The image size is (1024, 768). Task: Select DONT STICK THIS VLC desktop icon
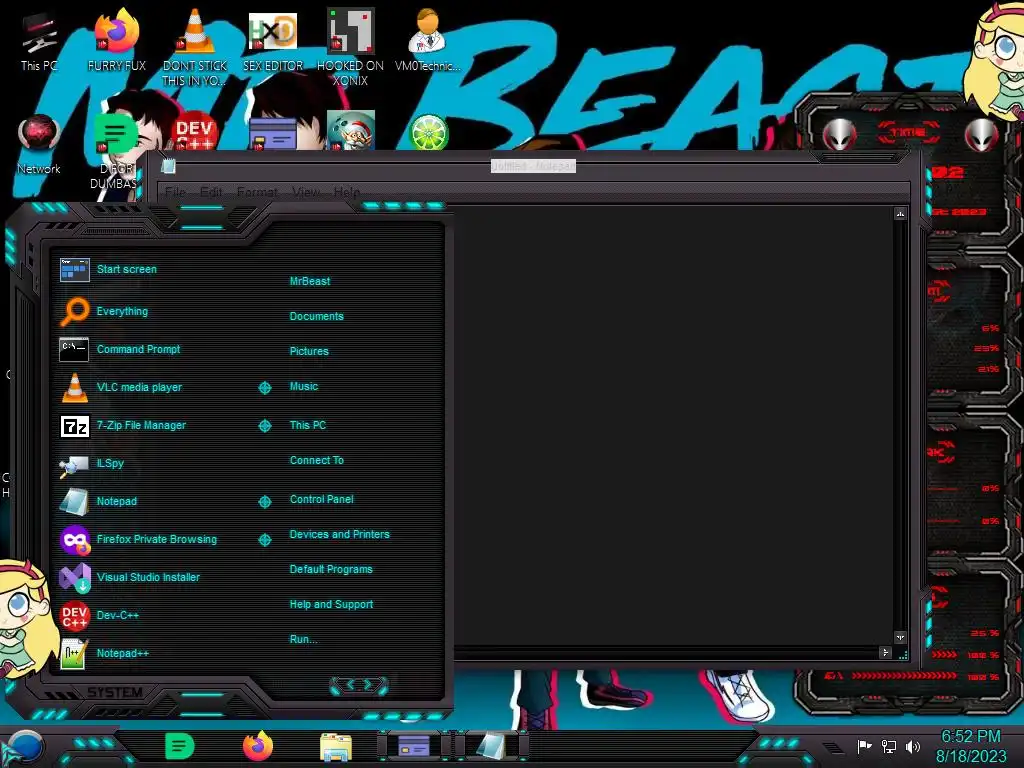(195, 47)
